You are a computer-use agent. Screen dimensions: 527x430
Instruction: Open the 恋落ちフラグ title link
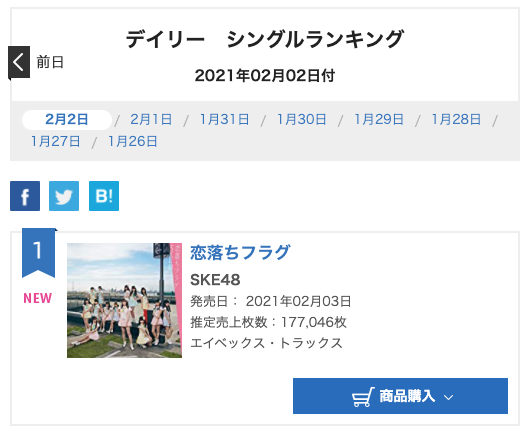(240, 252)
